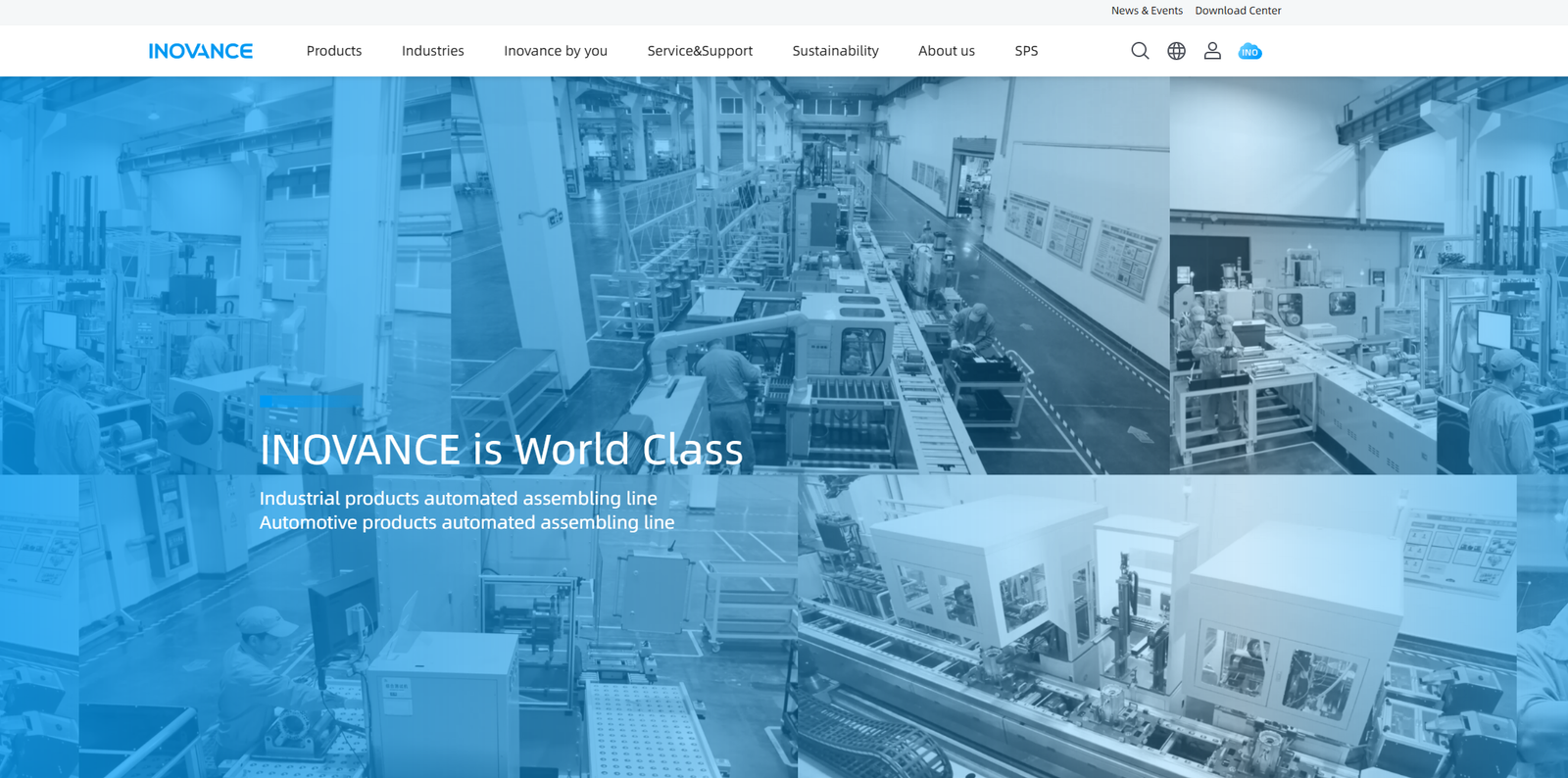1568x778 pixels.
Task: Open the blue INO cloud icon
Action: 1249,51
